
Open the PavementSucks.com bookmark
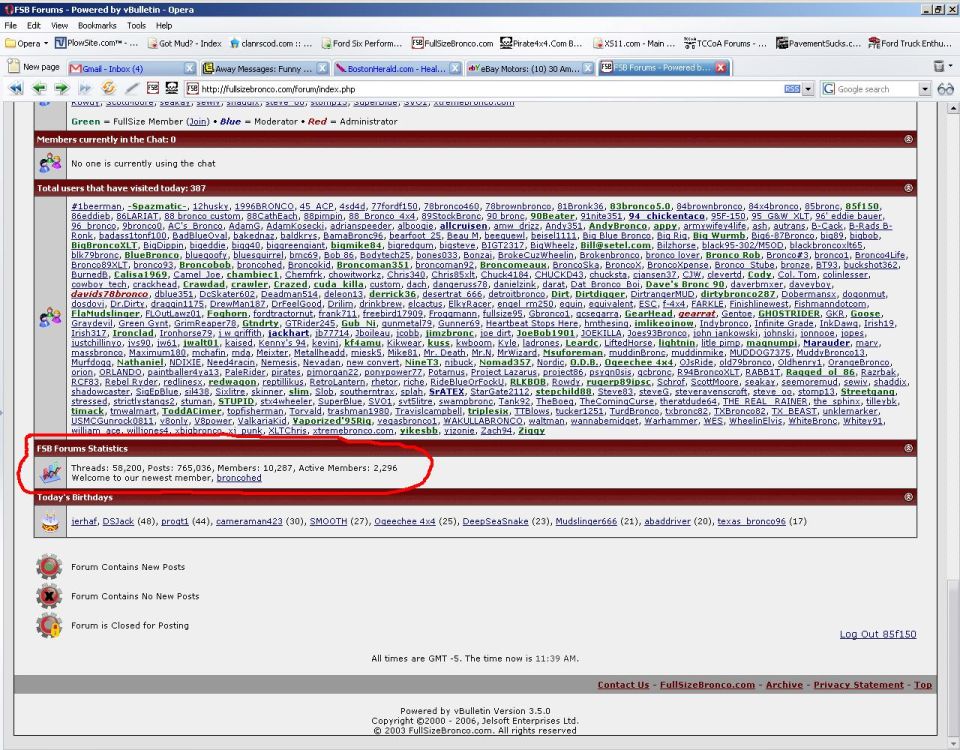[818, 43]
